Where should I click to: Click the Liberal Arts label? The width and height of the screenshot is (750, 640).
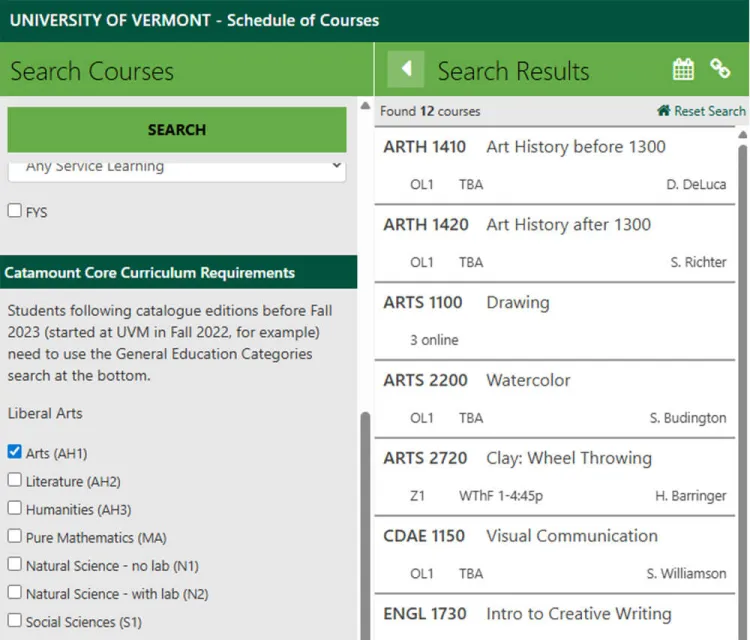(x=45, y=414)
